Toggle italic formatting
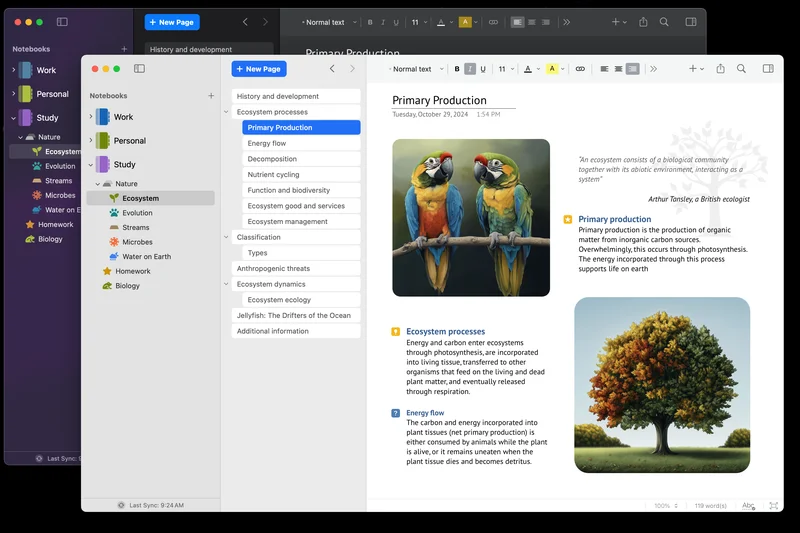The height and width of the screenshot is (533, 800). pyautogui.click(x=470, y=69)
